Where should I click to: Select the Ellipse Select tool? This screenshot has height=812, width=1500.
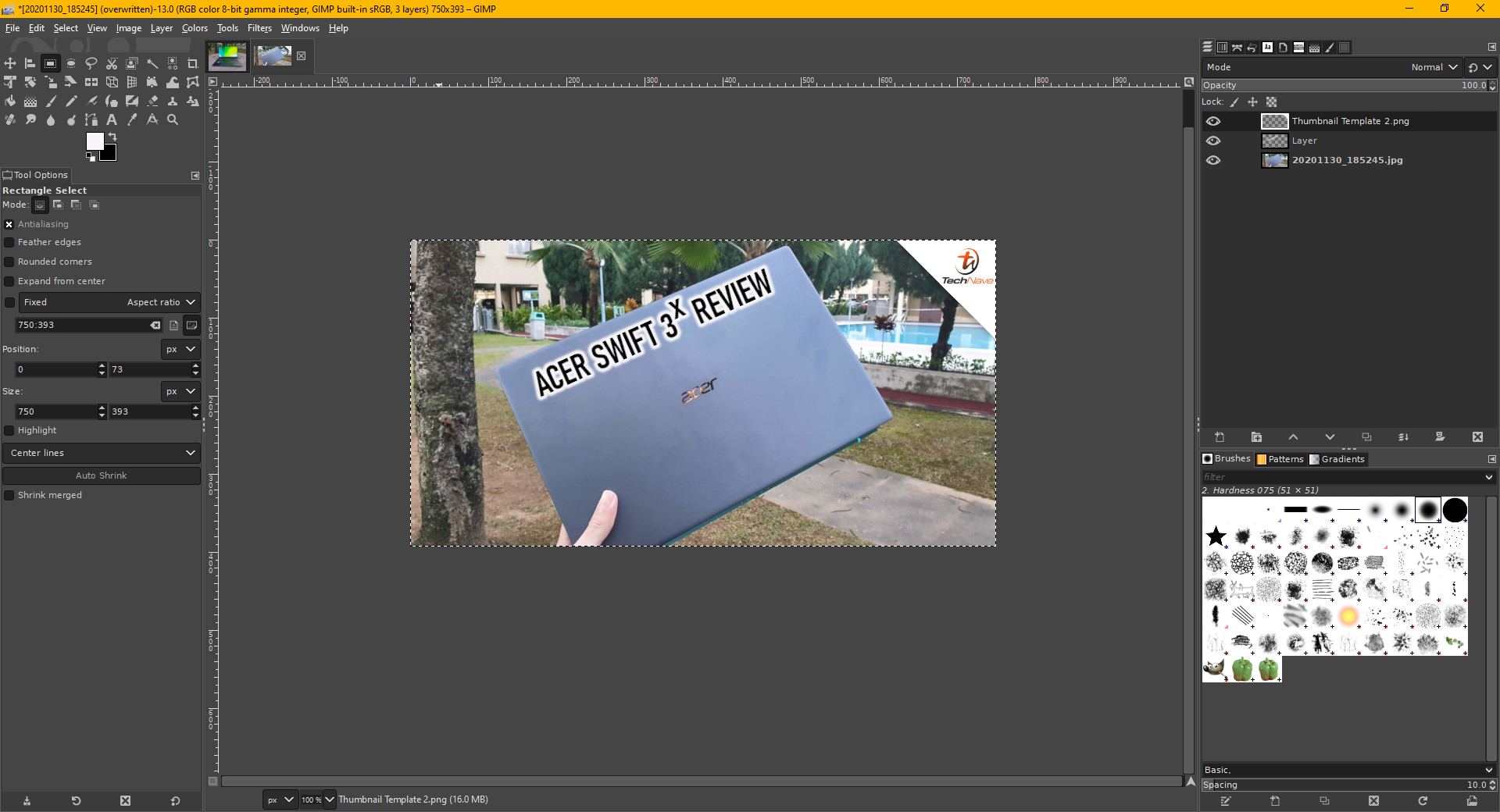click(x=71, y=63)
